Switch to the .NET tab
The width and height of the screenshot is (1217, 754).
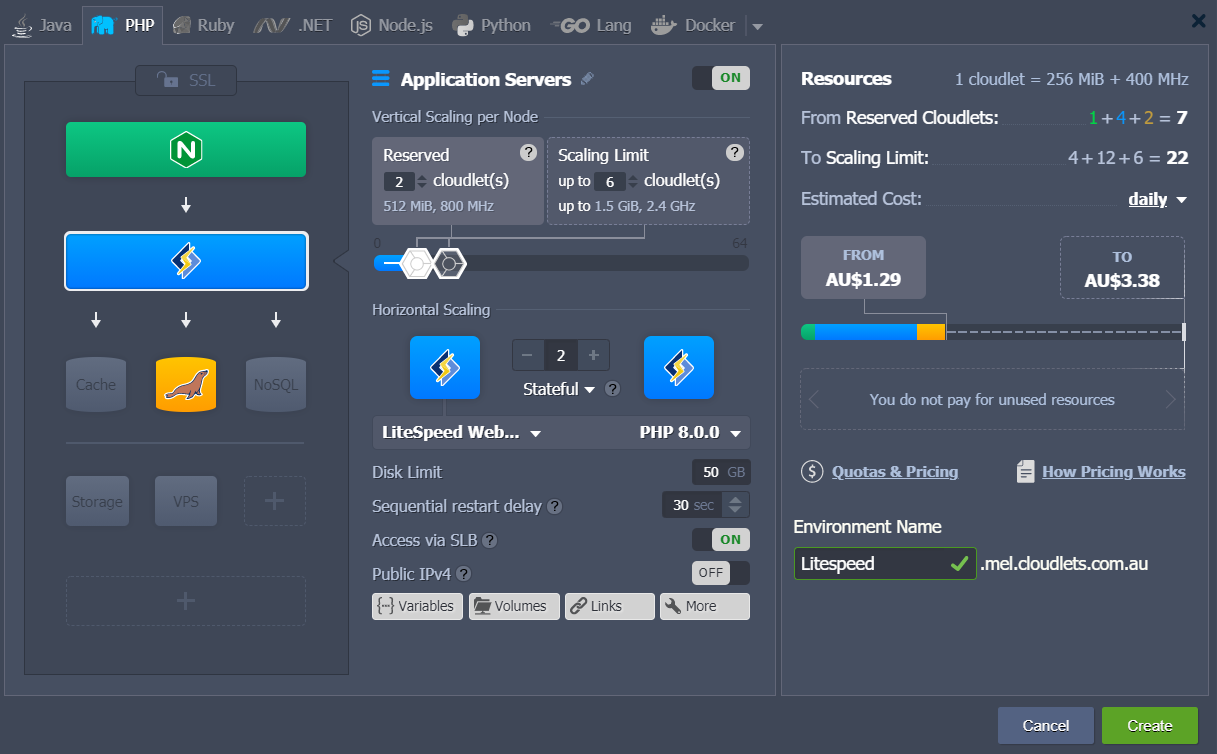click(x=293, y=25)
